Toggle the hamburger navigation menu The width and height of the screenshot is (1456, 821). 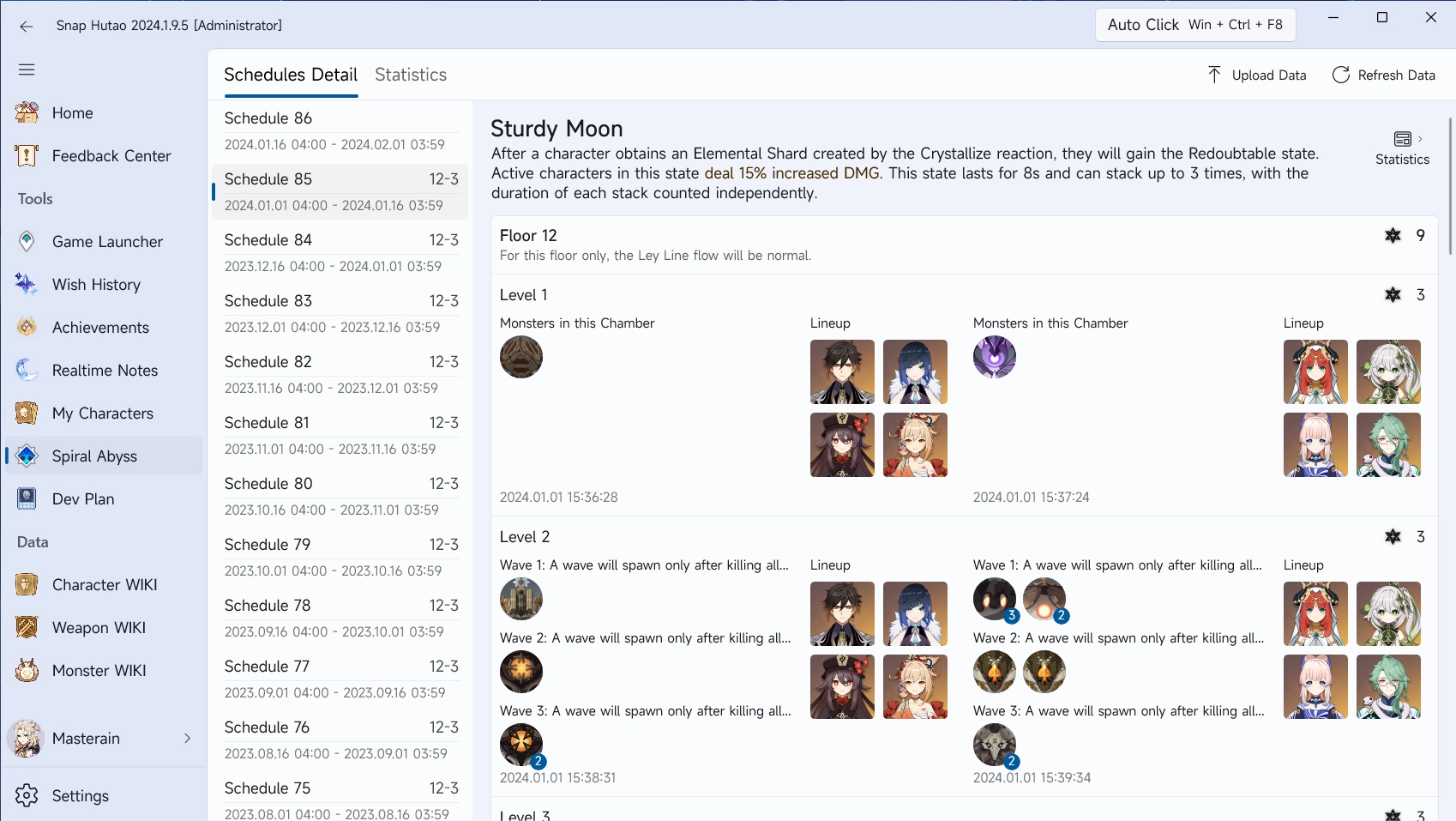[x=27, y=69]
